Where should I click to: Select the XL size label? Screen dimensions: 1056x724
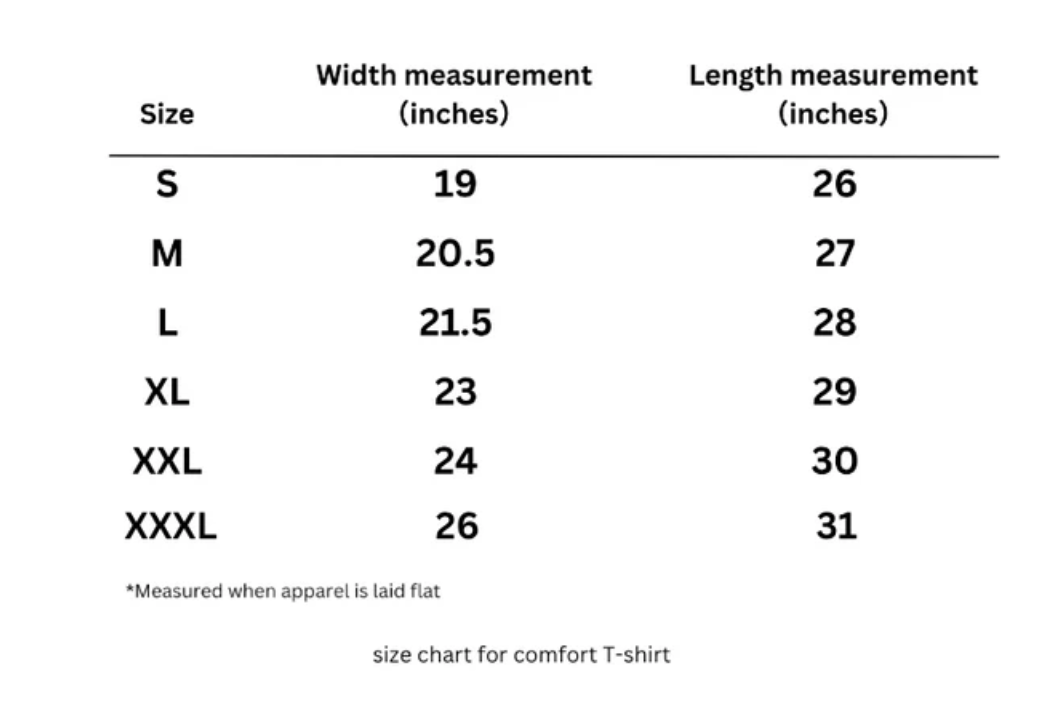click(x=167, y=391)
